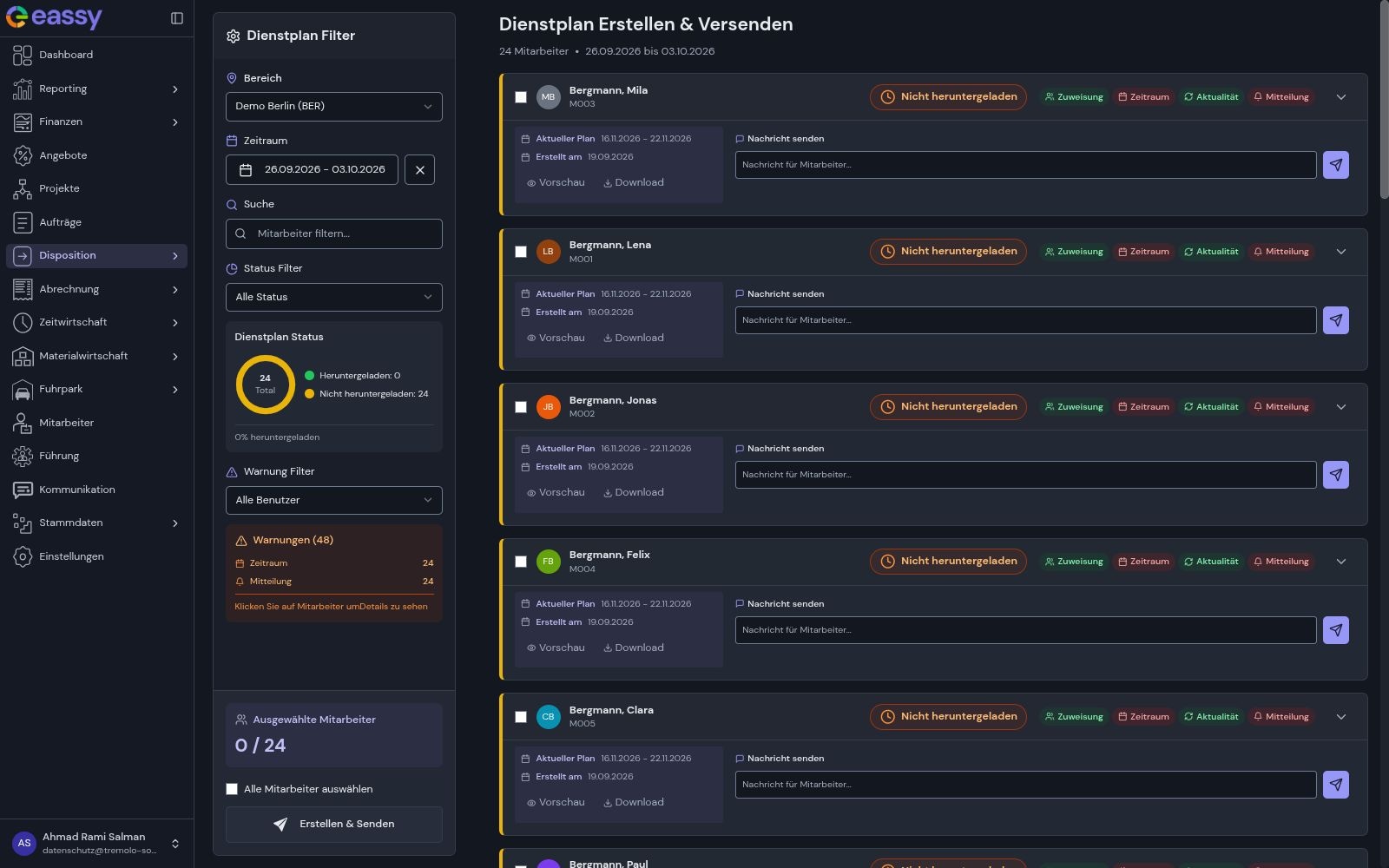Image resolution: width=1389 pixels, height=868 pixels.
Task: Open Mitarbeiter in the sidebar
Action: click(96, 423)
